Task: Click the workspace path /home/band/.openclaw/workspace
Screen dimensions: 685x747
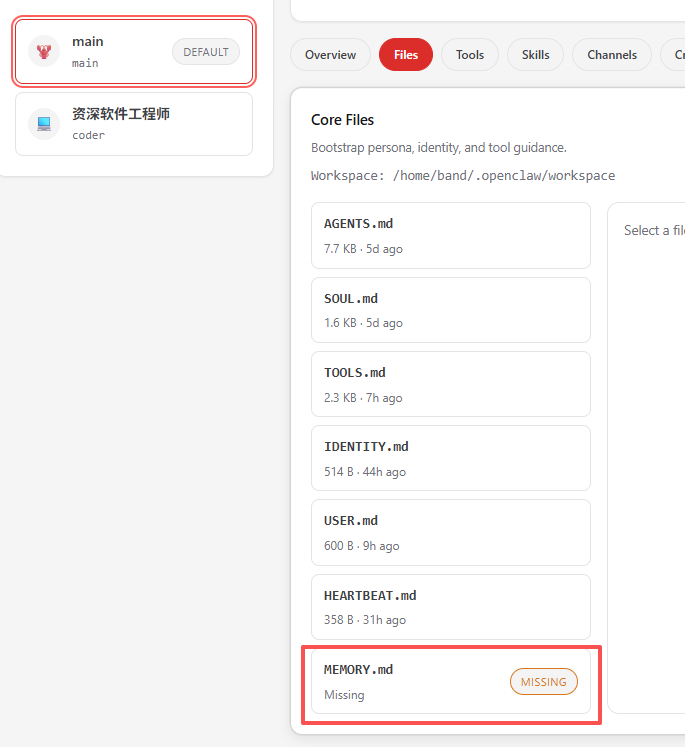Action: 504,175
